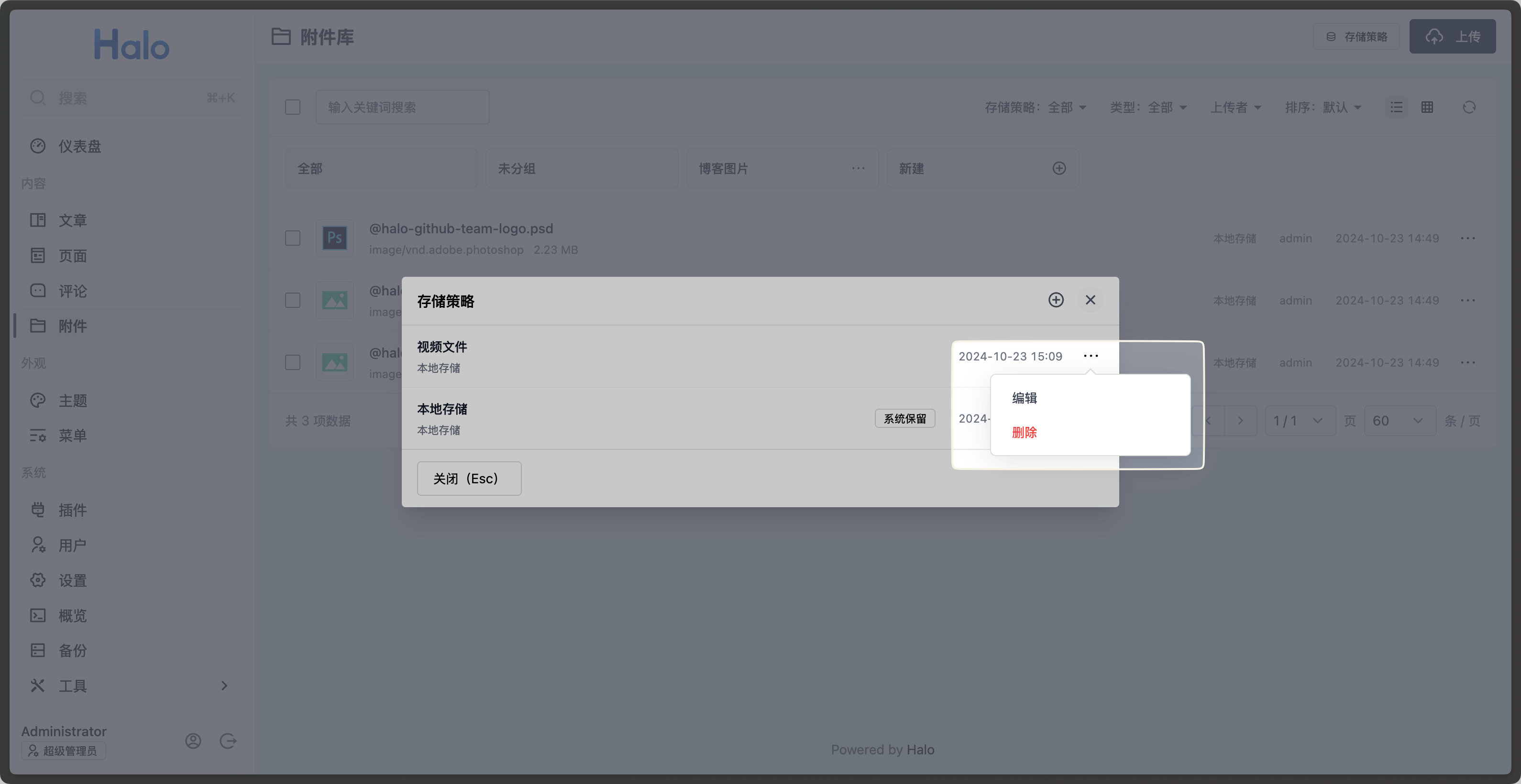
Task: Click the 上传 upload button
Action: click(1453, 36)
